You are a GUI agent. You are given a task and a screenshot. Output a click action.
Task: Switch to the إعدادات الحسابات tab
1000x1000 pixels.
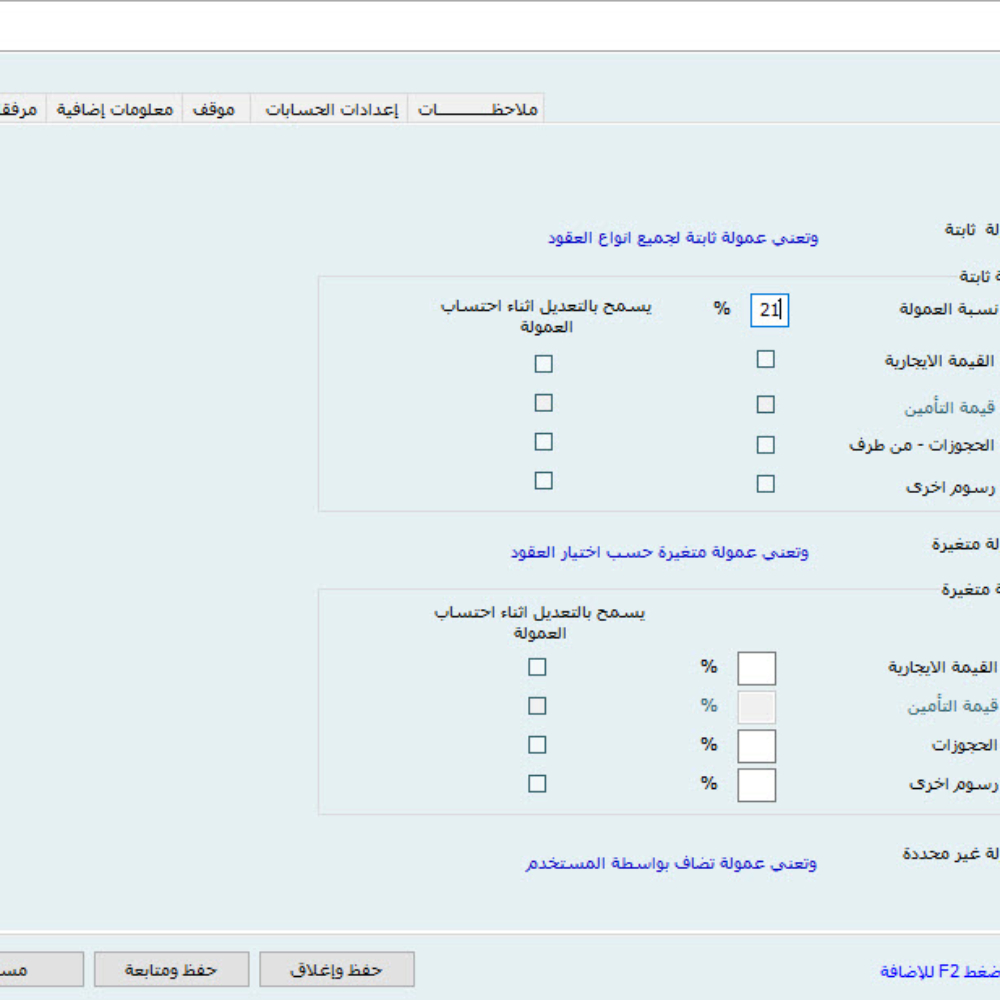330,109
